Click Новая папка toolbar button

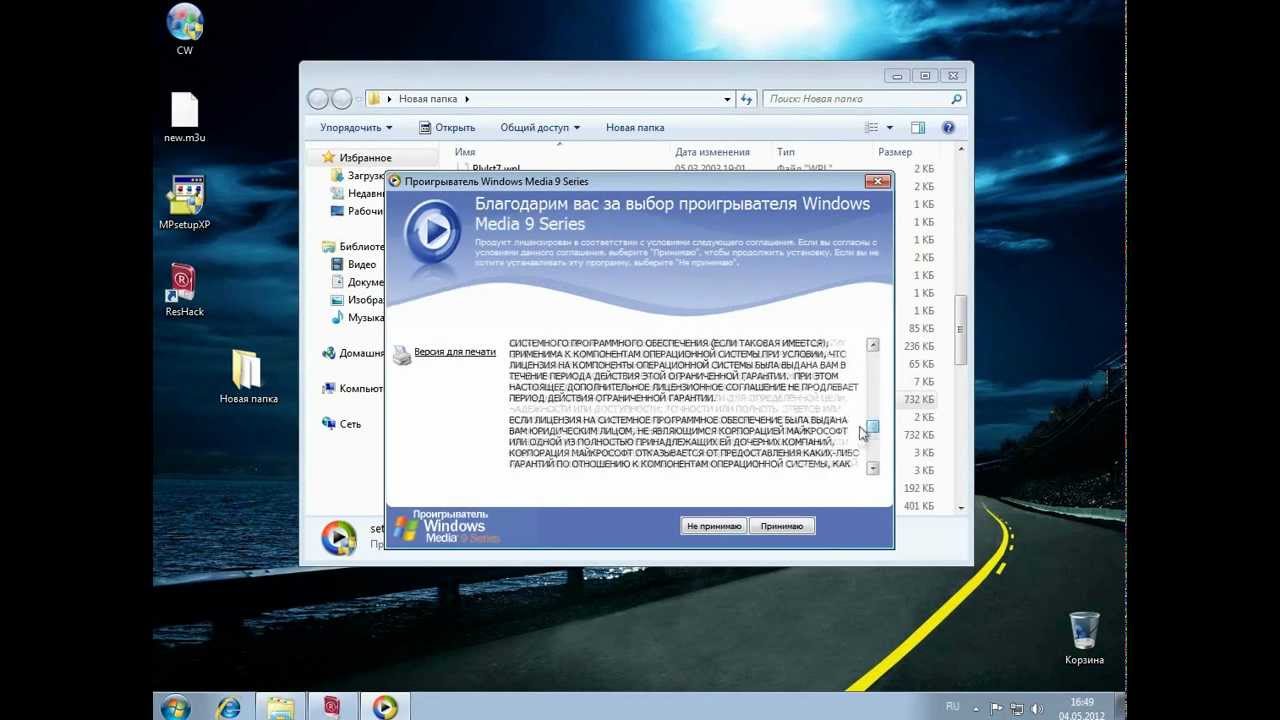[635, 128]
